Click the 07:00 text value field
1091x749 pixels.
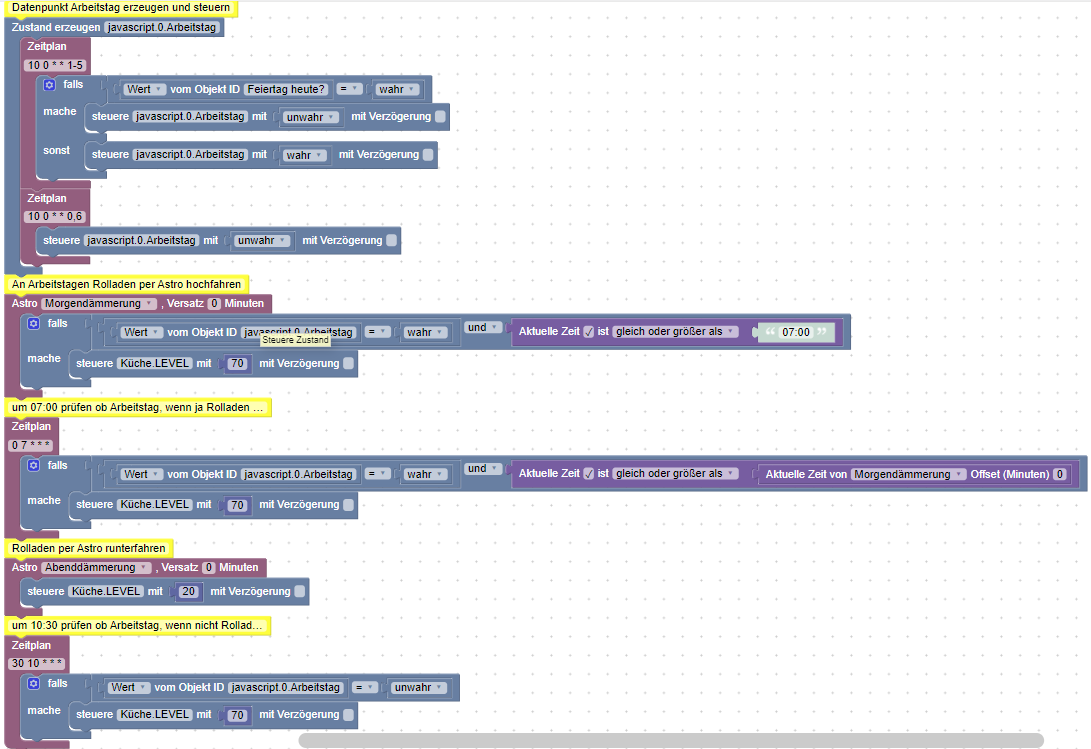[x=796, y=332]
